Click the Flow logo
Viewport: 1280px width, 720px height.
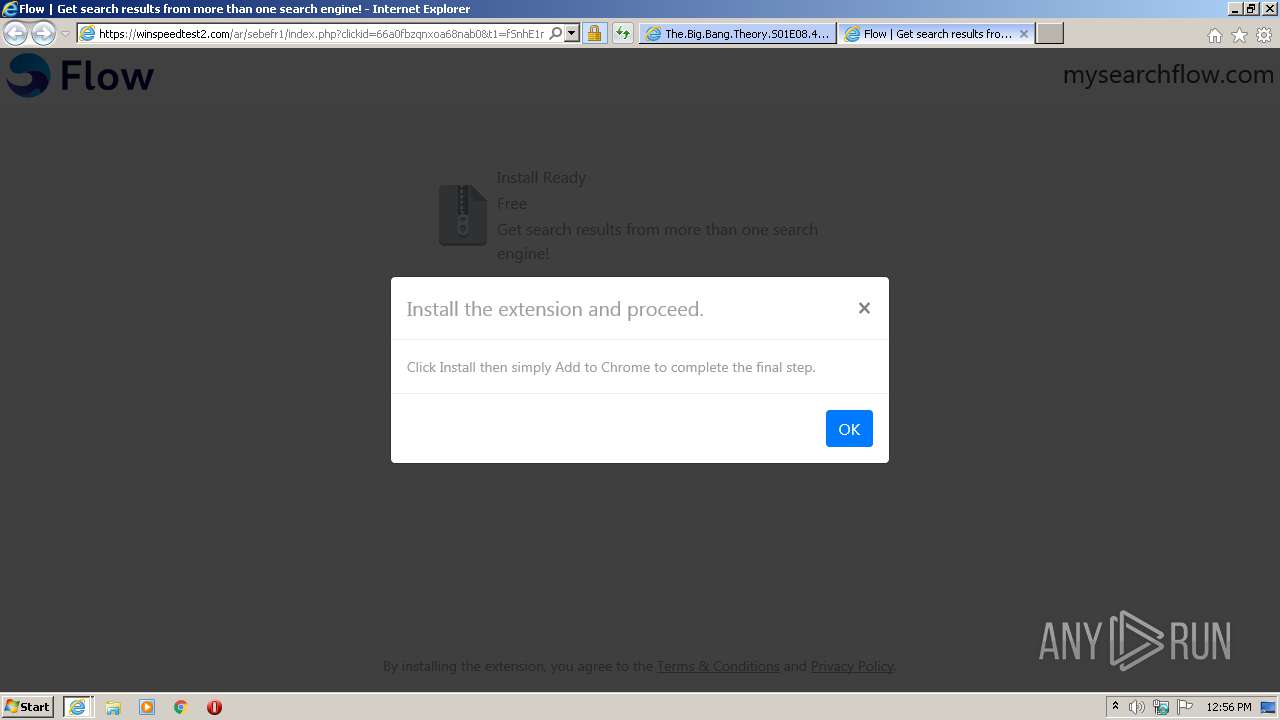pyautogui.click(x=80, y=75)
